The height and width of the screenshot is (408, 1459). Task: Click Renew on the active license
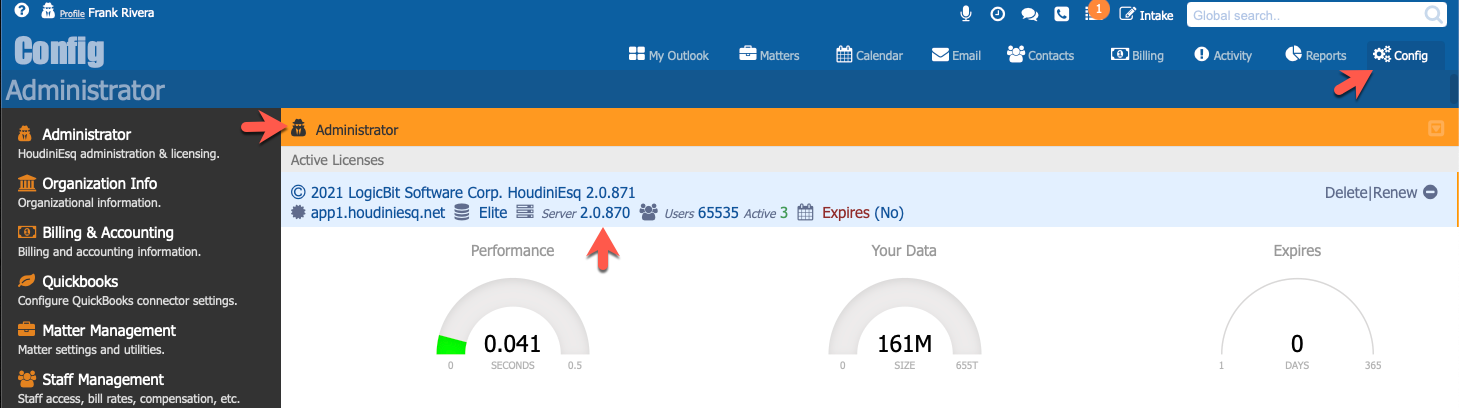click(x=1395, y=192)
